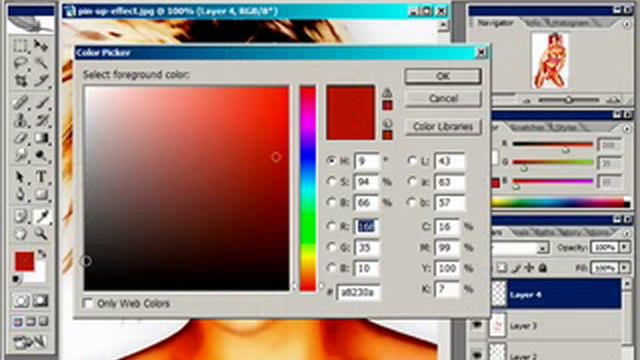Viewport: 640px width, 360px height.
Task: Select the G green radio button
Action: pyautogui.click(x=331, y=247)
